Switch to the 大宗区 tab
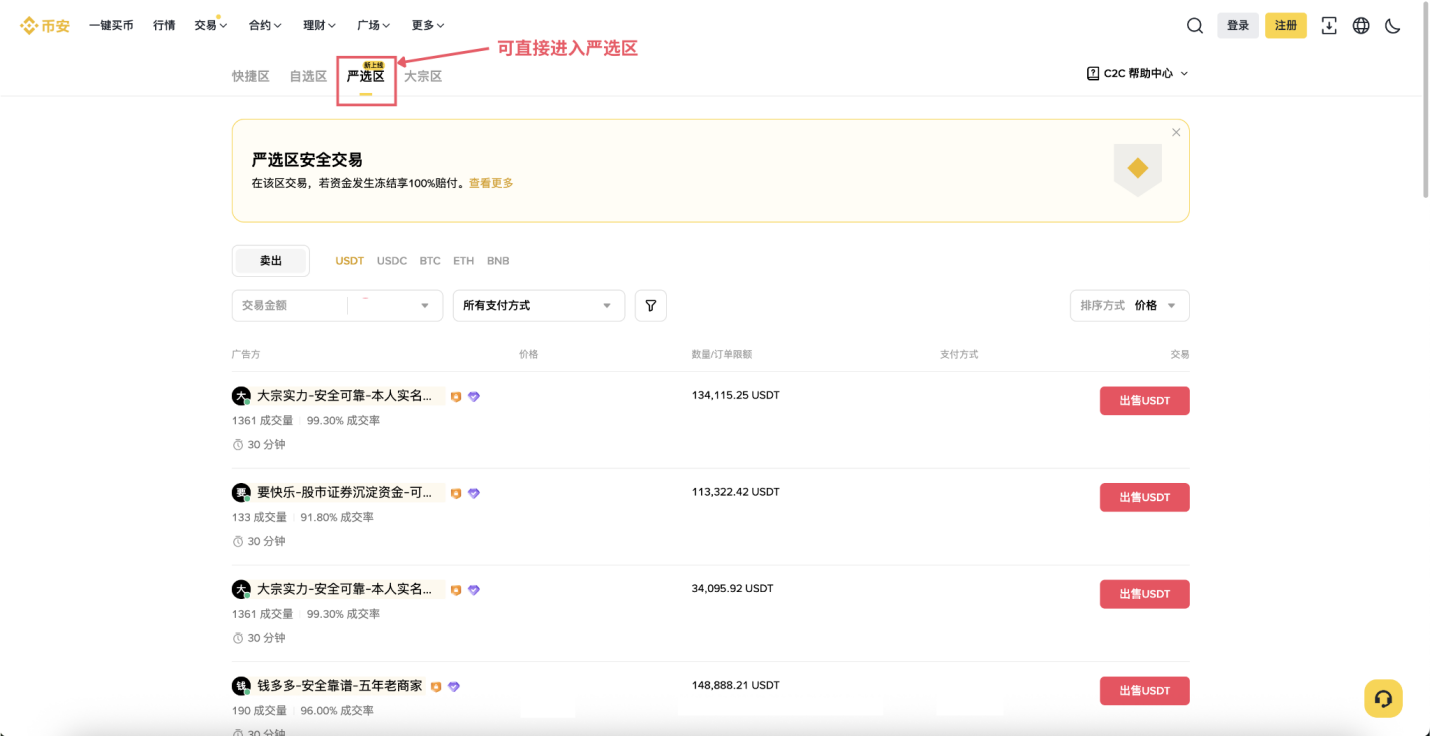Viewport: 1430px width, 736px height. [x=422, y=75]
